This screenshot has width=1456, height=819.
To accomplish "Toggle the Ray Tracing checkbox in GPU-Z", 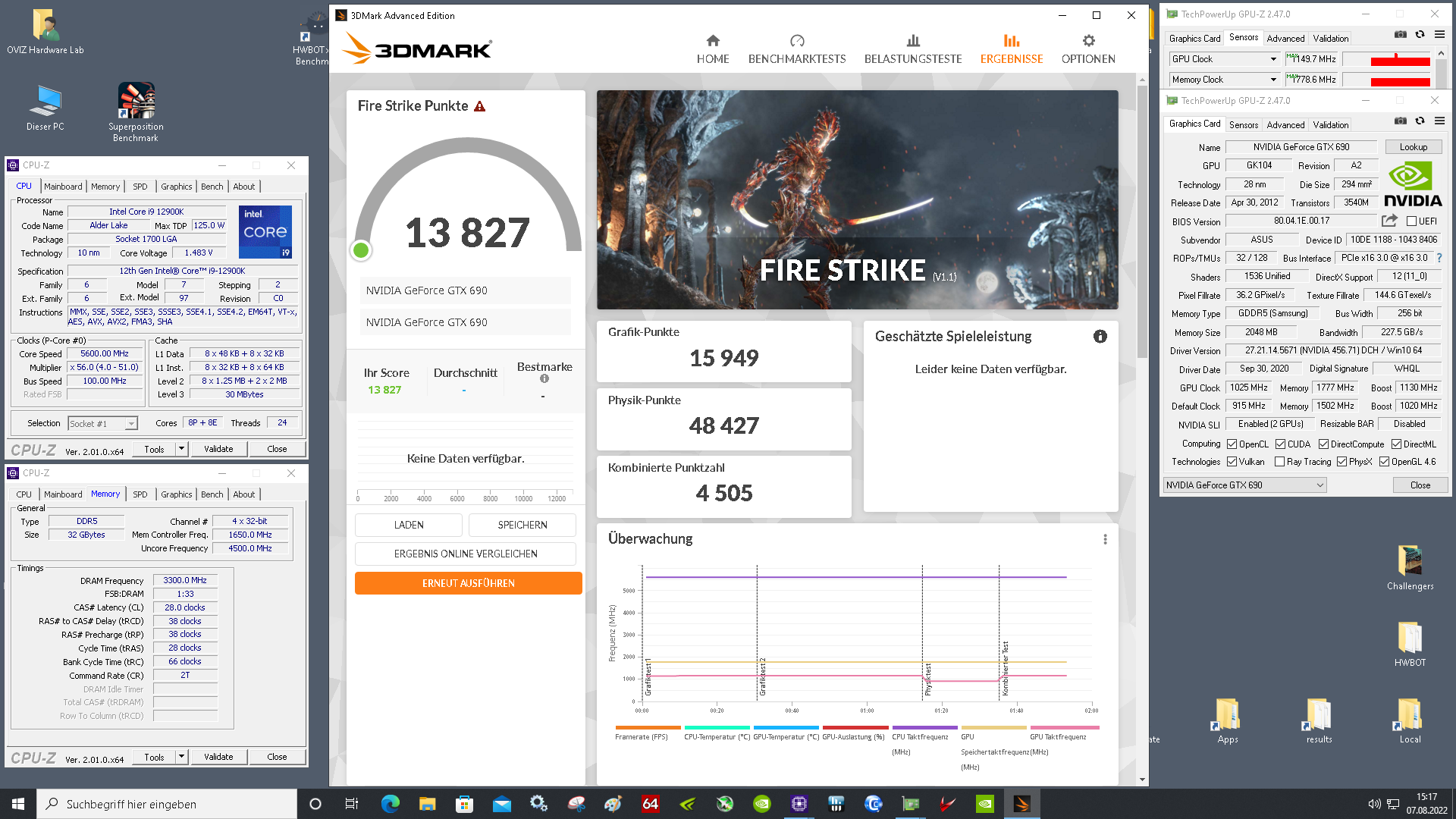I will (1279, 462).
